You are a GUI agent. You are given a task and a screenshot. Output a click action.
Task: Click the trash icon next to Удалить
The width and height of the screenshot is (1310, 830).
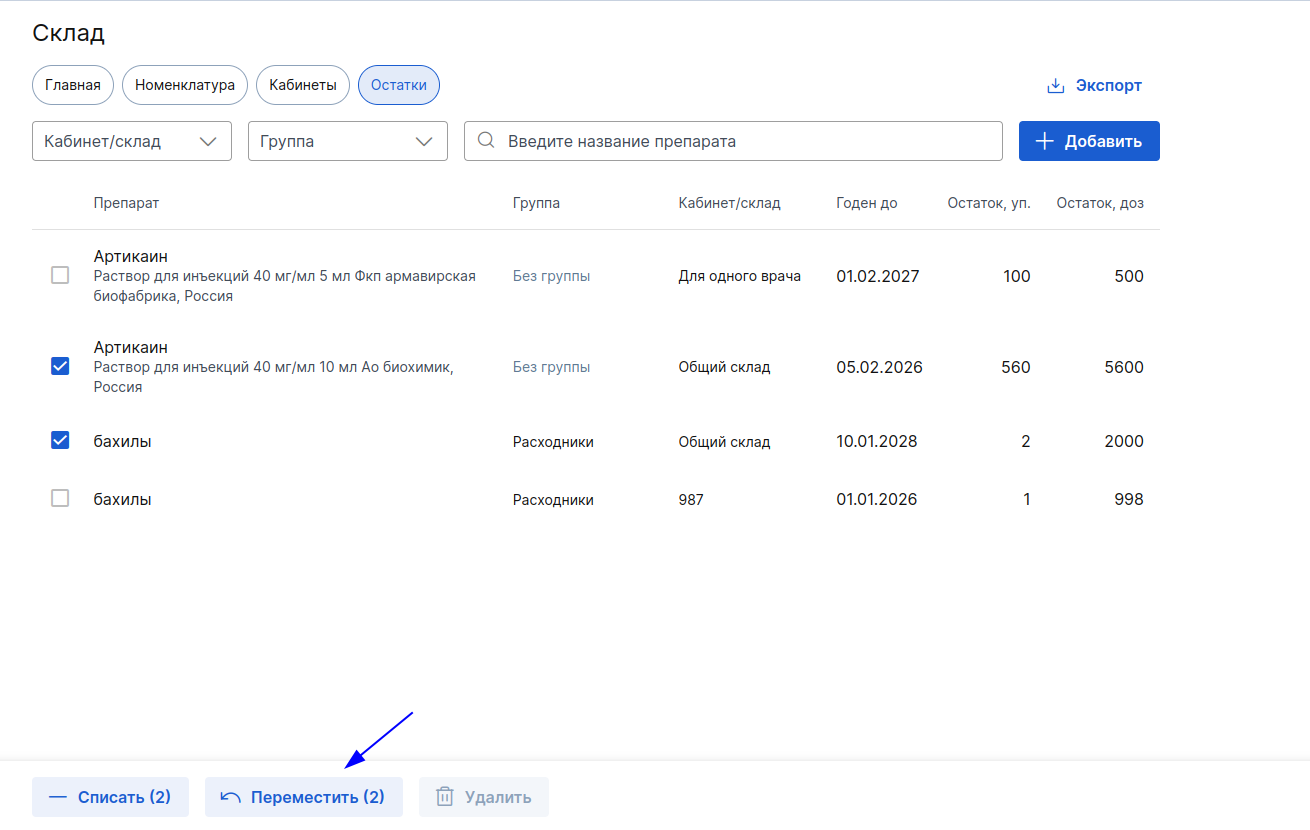tap(445, 797)
